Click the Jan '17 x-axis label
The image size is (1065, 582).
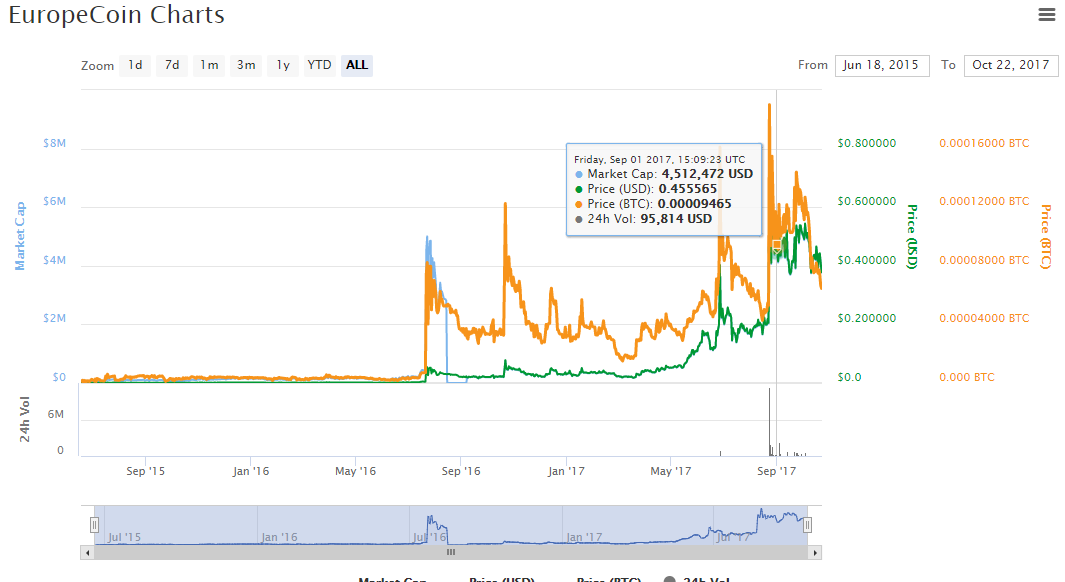pyautogui.click(x=566, y=471)
